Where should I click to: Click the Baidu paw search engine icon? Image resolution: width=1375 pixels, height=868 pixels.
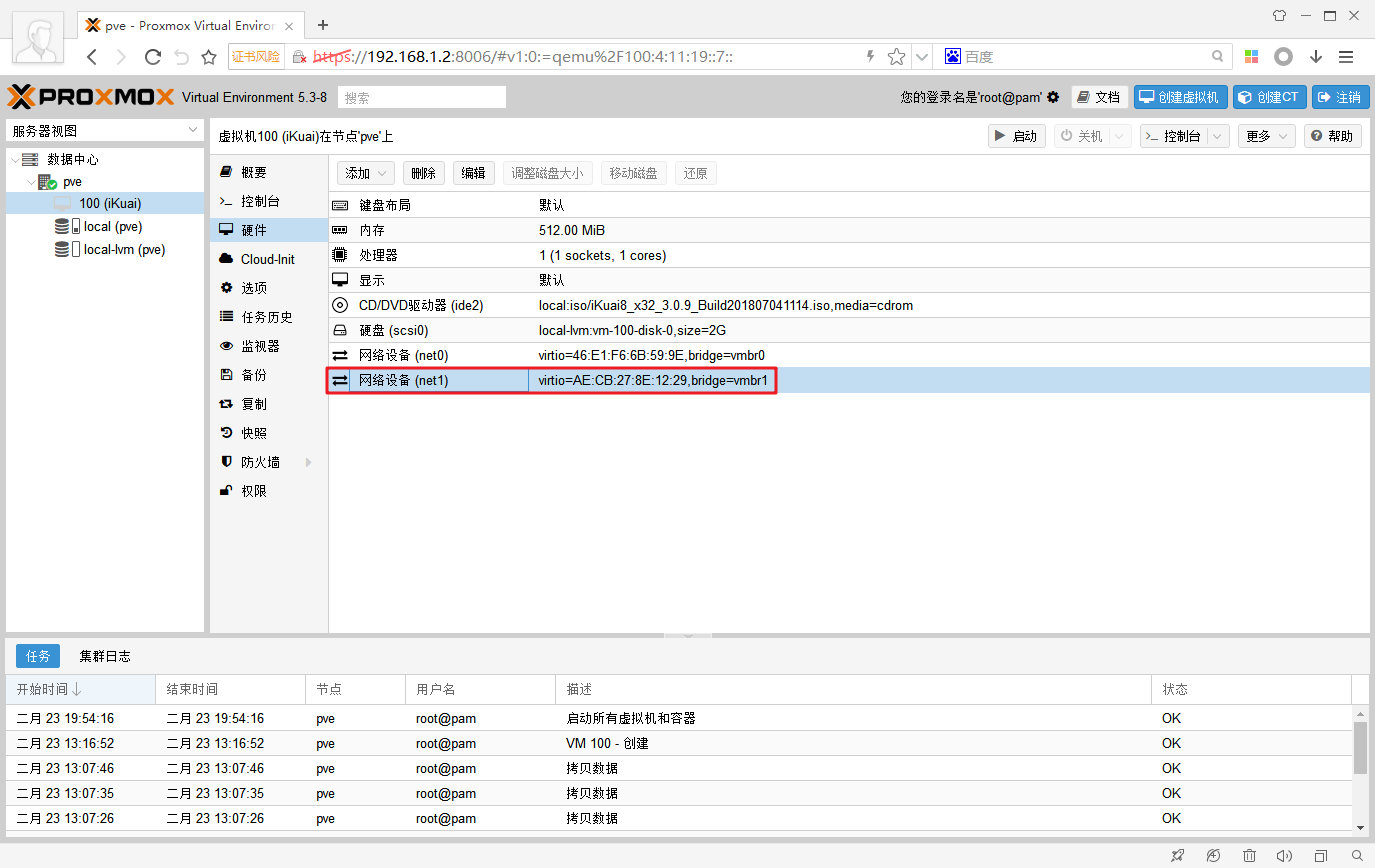[x=952, y=57]
